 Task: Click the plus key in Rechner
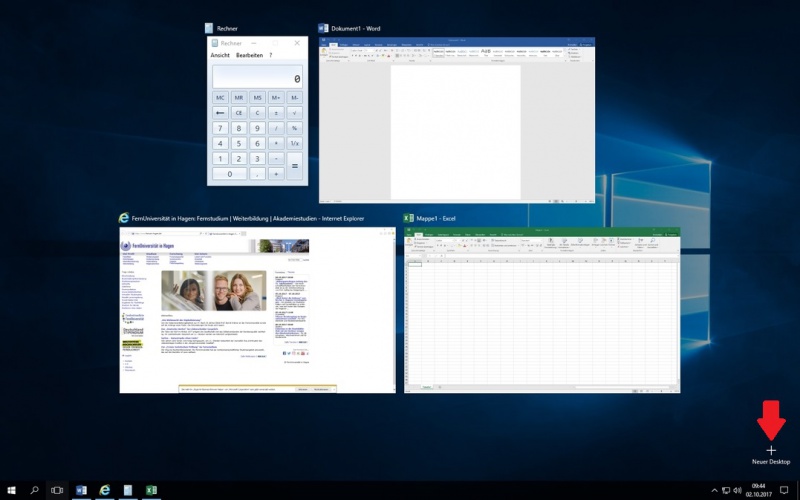[276, 174]
